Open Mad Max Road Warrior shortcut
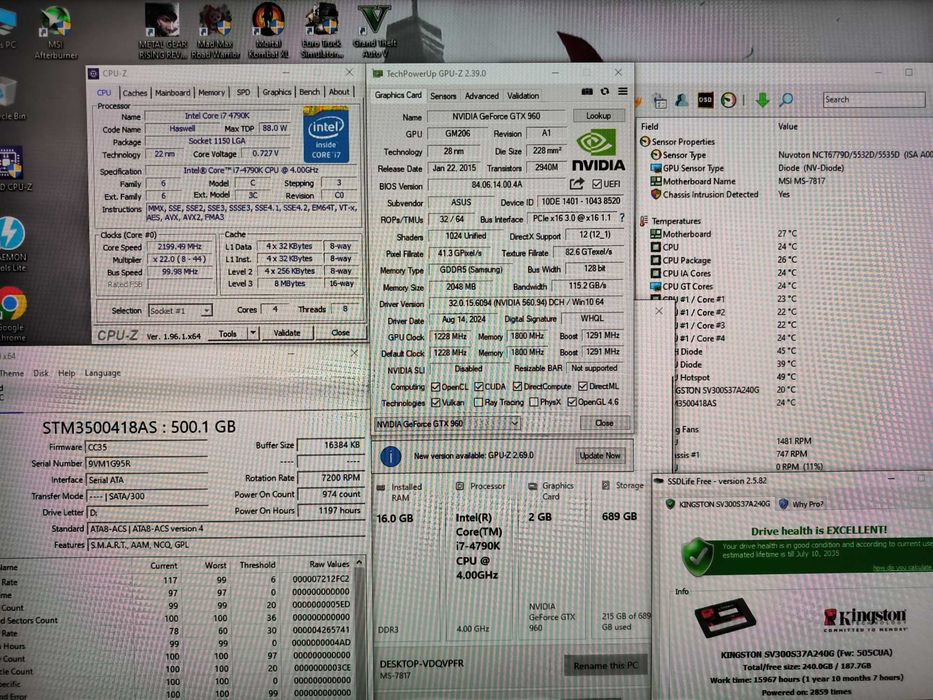This screenshot has width=933, height=700. (x=217, y=31)
